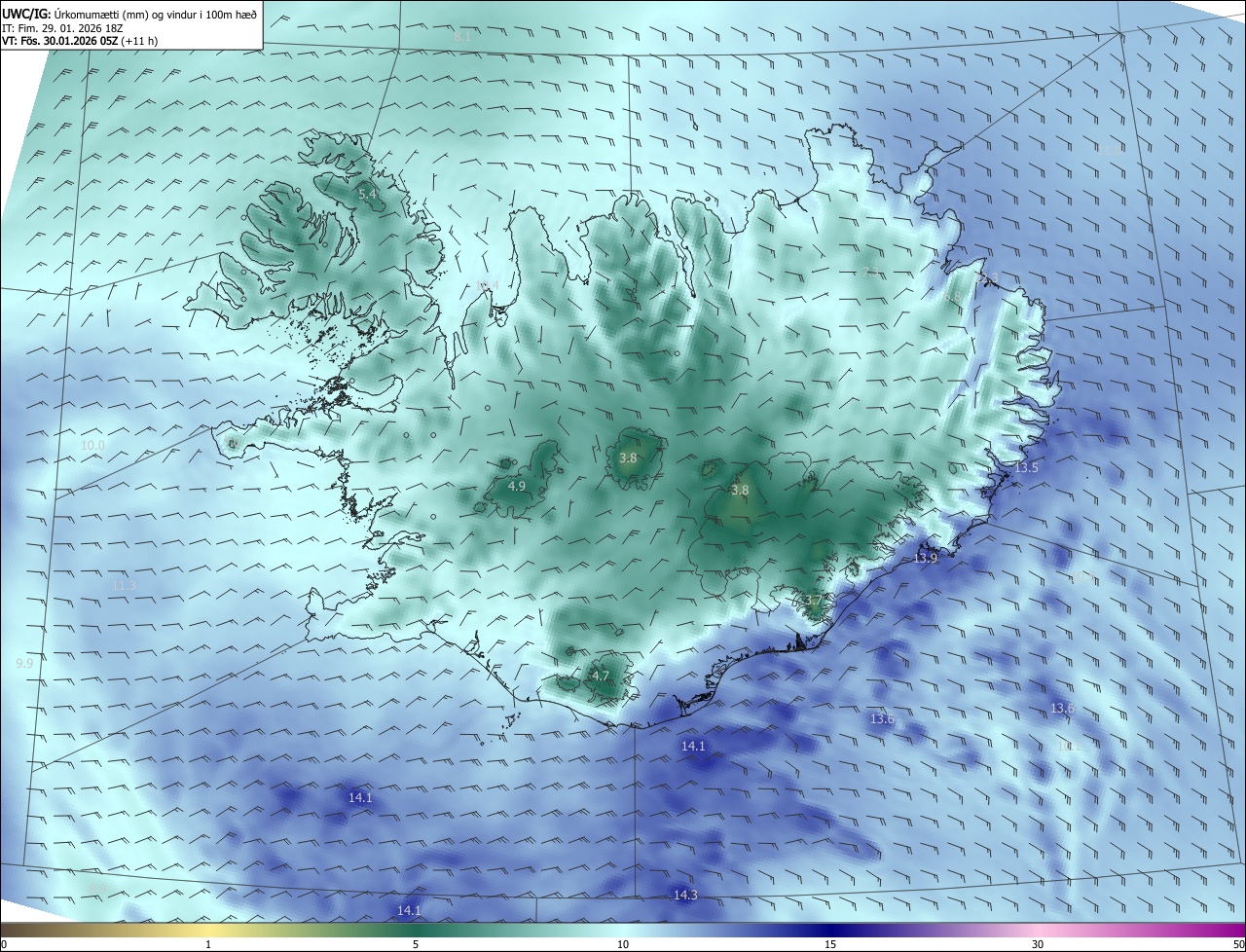
Task: Click the 4.7 value on the map
Action: 601,676
